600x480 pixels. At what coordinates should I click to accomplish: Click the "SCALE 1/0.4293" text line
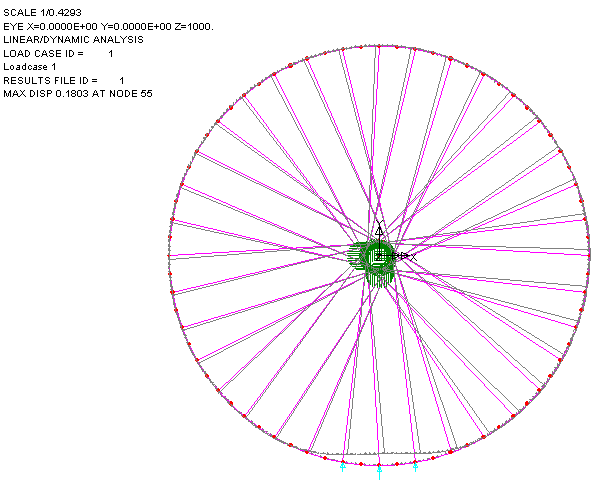tap(42, 13)
